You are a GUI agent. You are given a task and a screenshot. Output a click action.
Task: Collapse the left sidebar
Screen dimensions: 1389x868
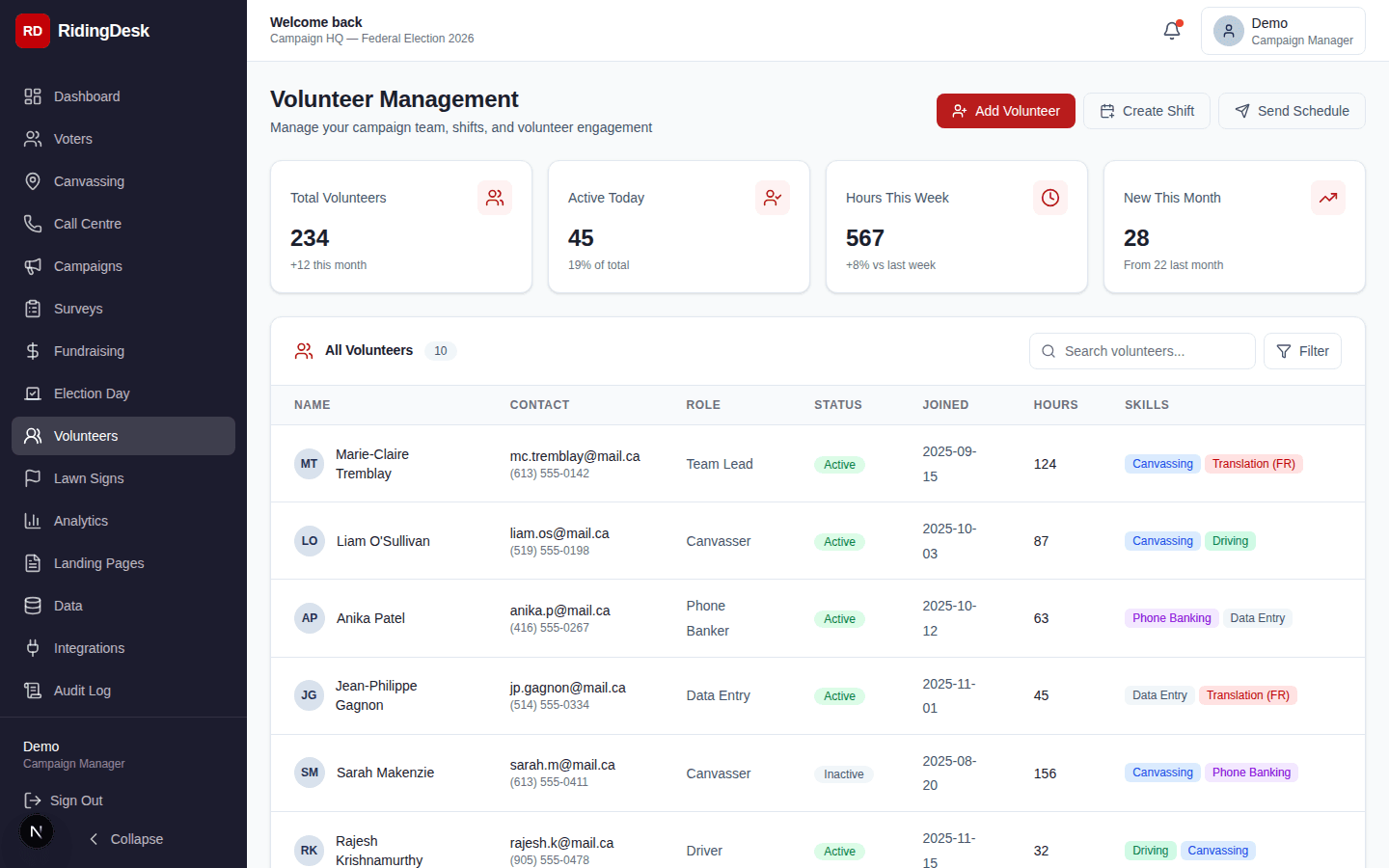124,839
